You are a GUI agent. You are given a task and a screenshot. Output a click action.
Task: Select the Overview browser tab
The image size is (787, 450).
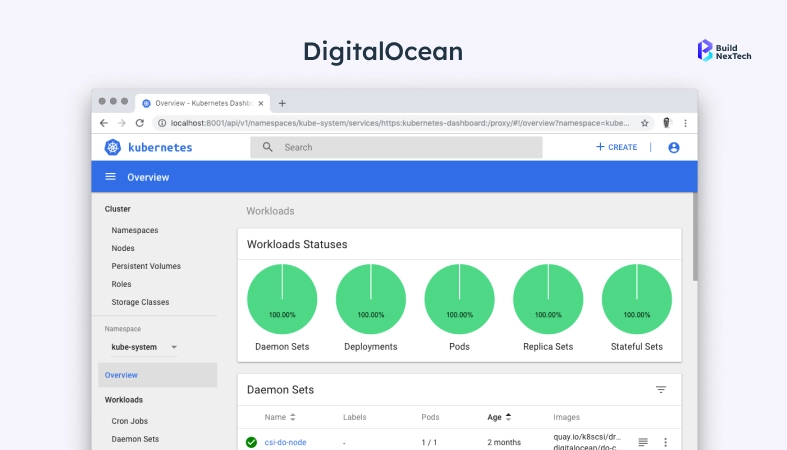[203, 103]
